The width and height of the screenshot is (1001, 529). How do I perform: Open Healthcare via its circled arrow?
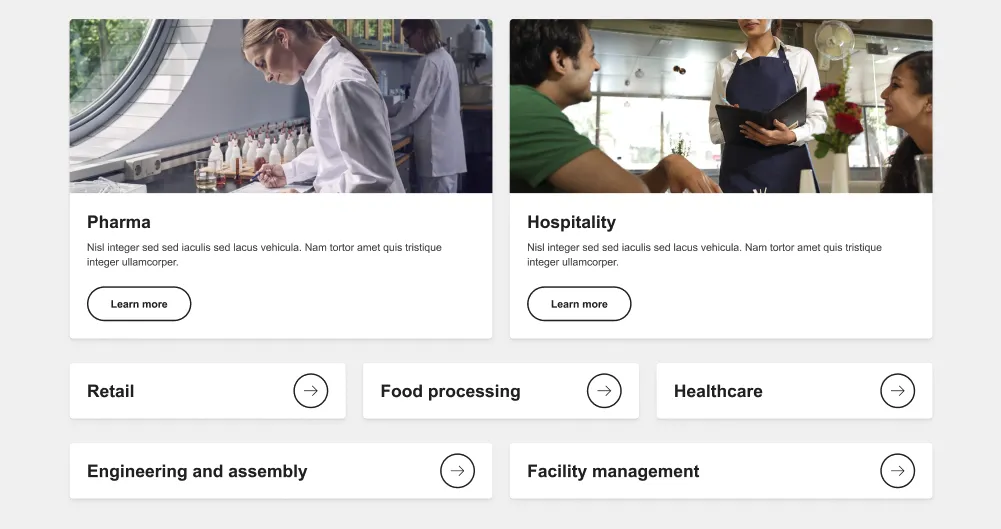pyautogui.click(x=897, y=391)
